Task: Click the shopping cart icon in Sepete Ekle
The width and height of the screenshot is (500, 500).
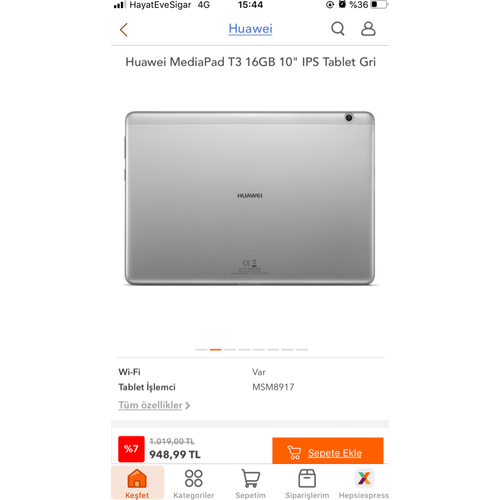Action: coord(294,453)
